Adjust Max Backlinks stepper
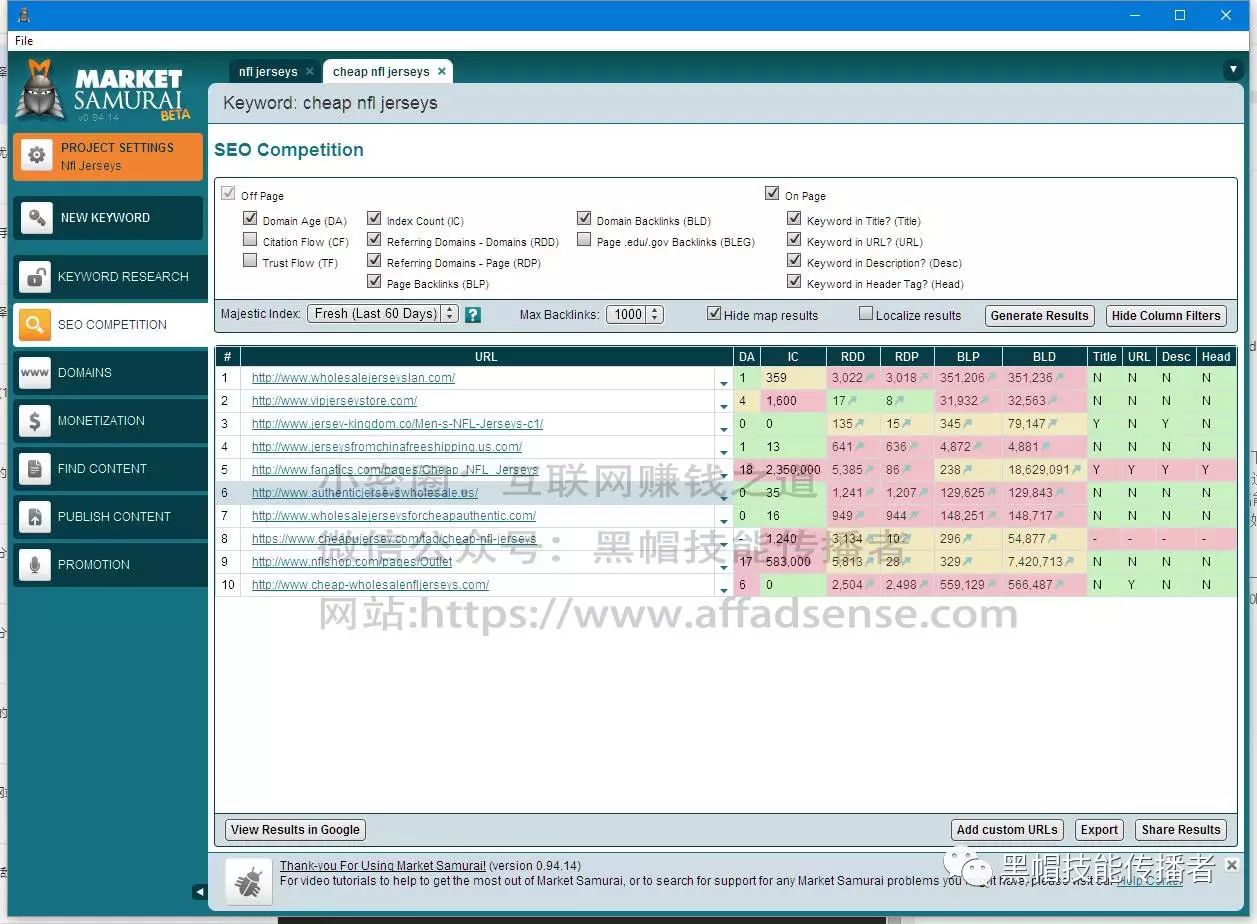Viewport: 1257px width, 924px height. pos(655,314)
